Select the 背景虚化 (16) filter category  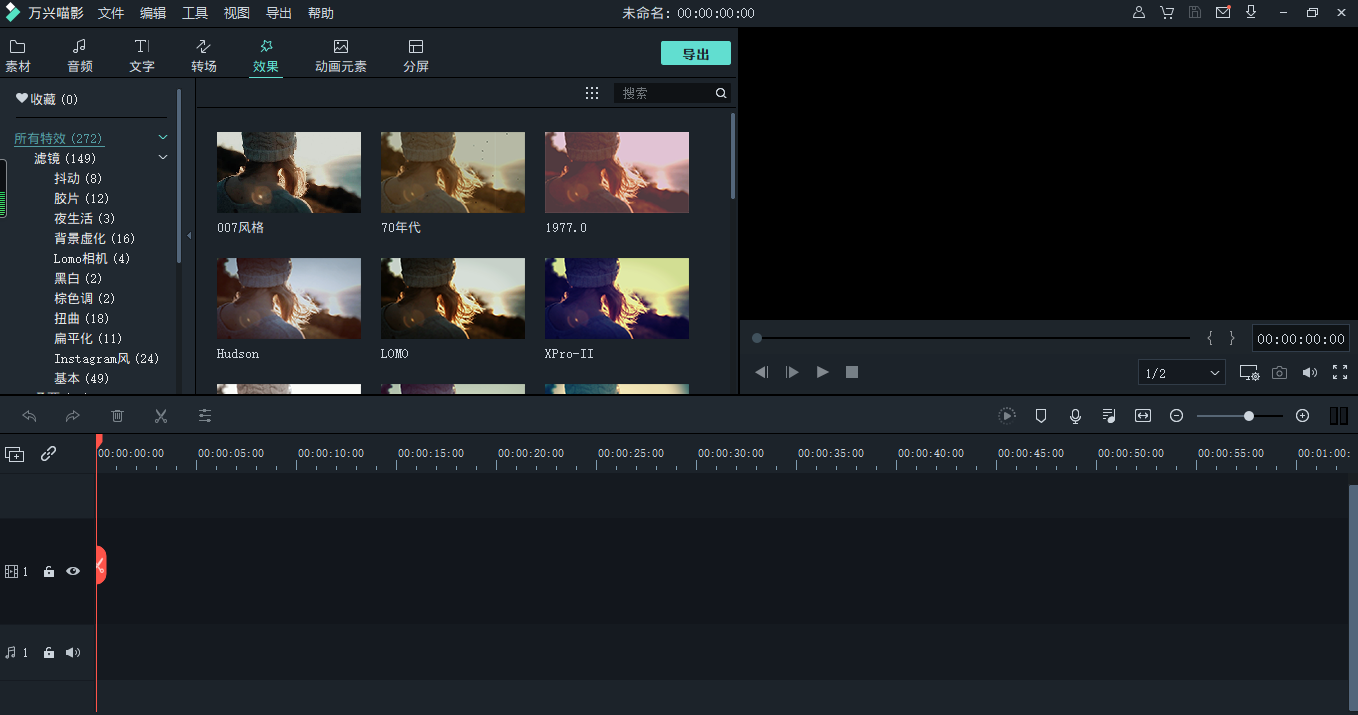click(94, 238)
